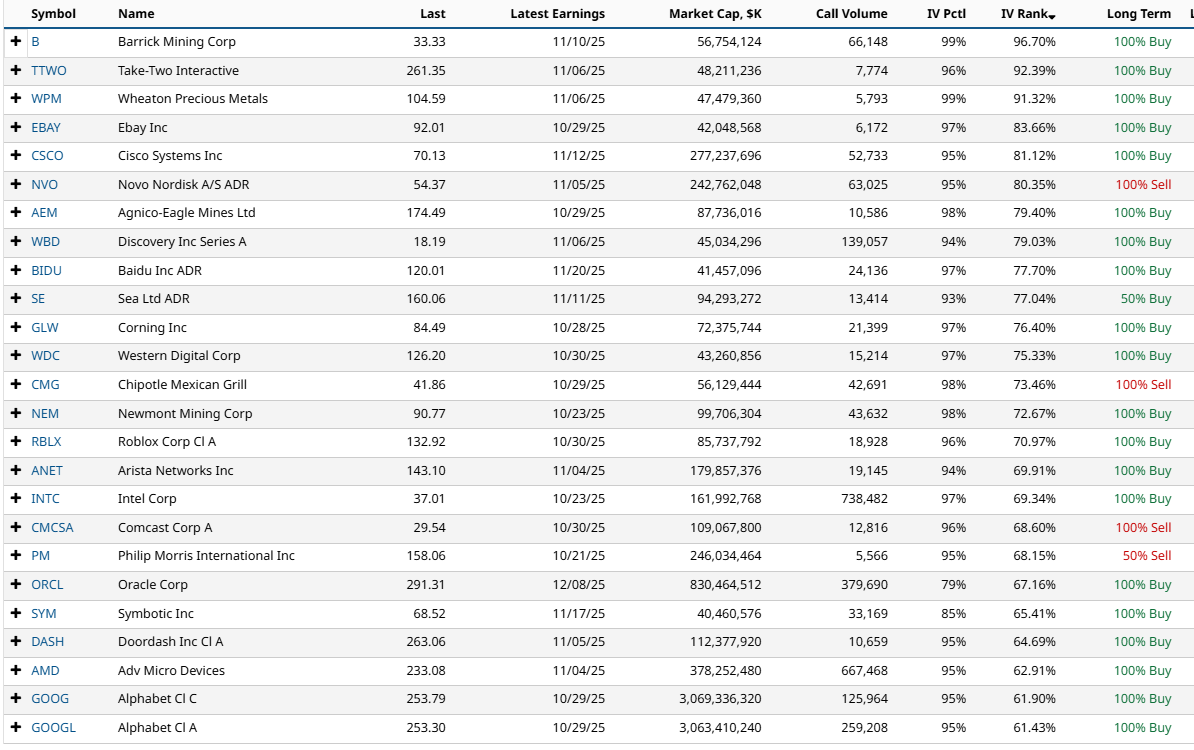The width and height of the screenshot is (1194, 750).
Task: Click the plus icon beside ORCL
Action: [16, 585]
